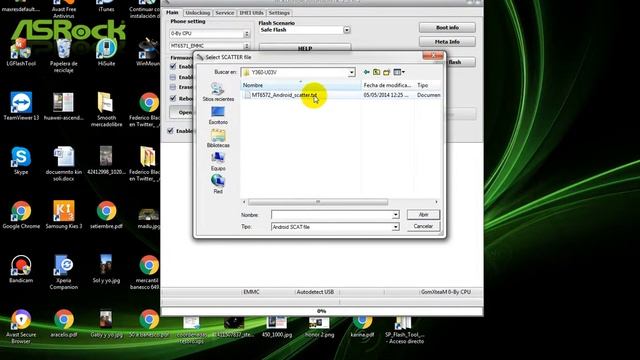Image resolution: width=640 pixels, height=360 pixels.
Task: Open the SP_Flash_Tool shortcut on the desktop
Action: (404, 330)
